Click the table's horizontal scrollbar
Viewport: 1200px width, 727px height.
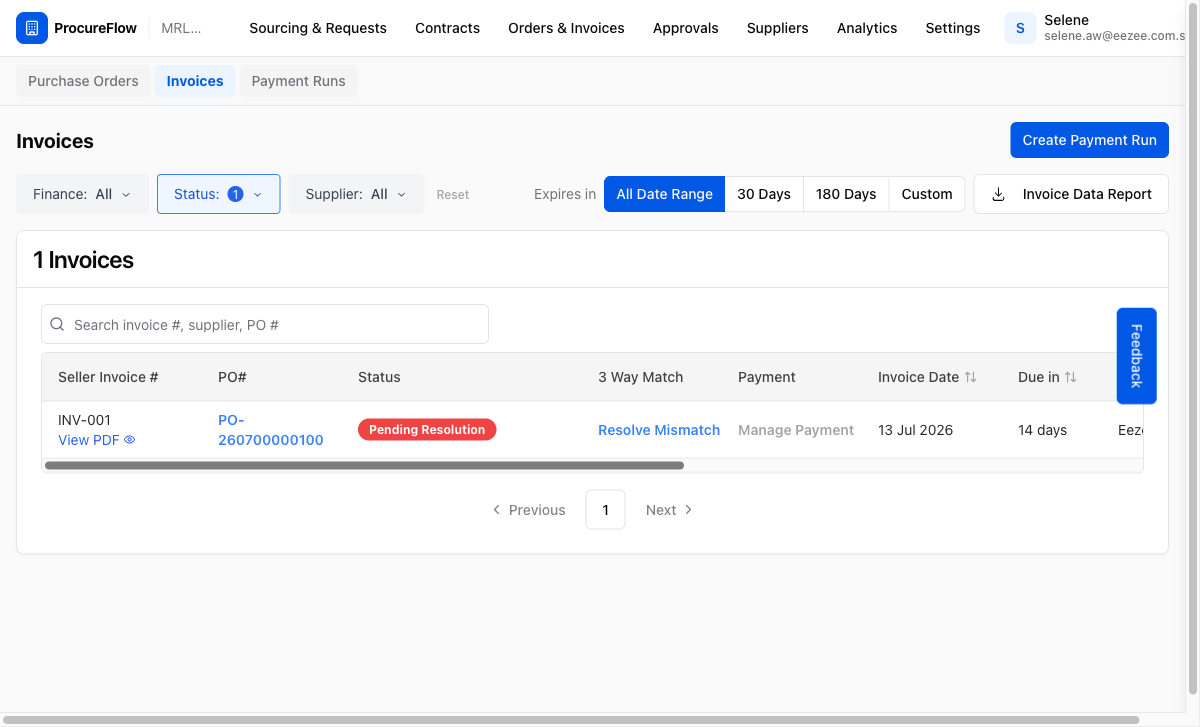tap(364, 465)
